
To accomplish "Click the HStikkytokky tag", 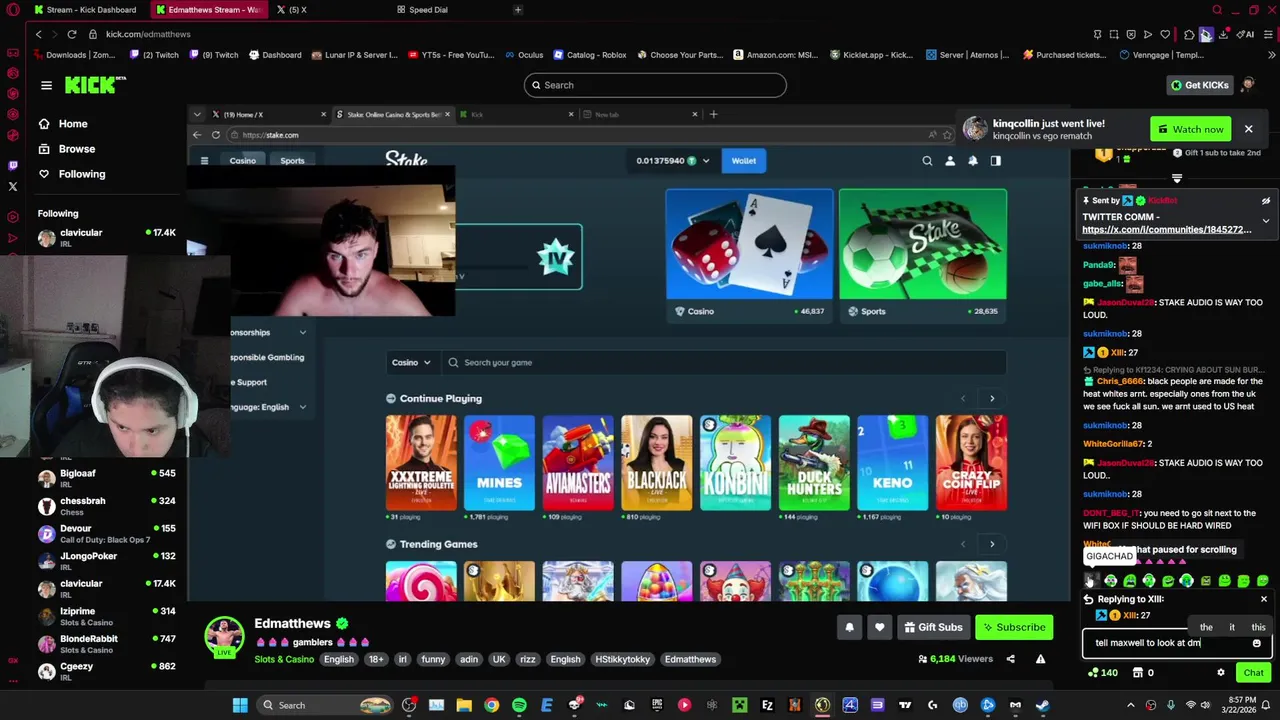I will coord(622,659).
